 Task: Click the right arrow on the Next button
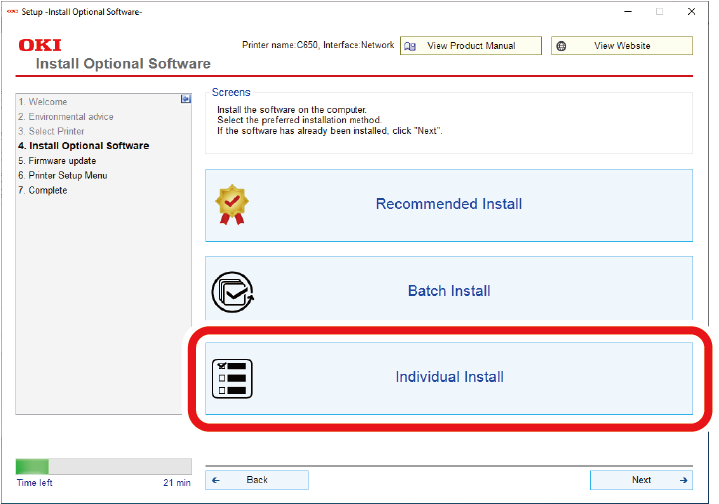[x=683, y=480]
